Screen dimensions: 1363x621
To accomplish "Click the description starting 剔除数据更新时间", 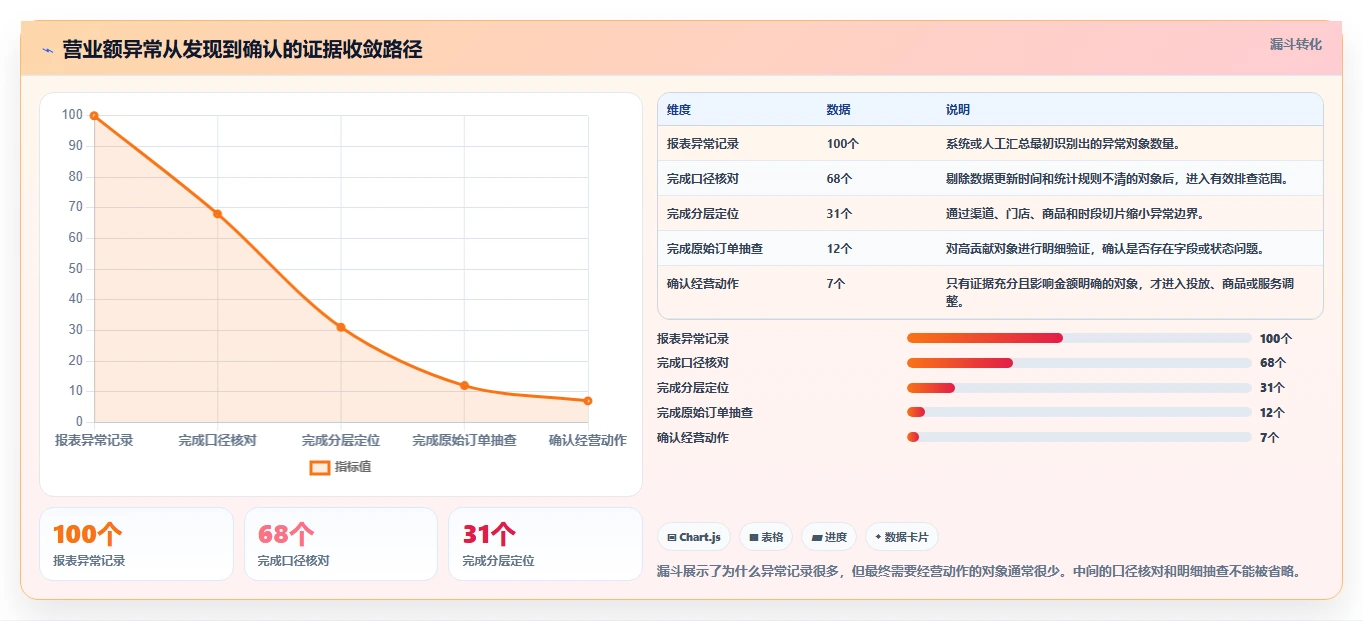I will pos(1120,179).
